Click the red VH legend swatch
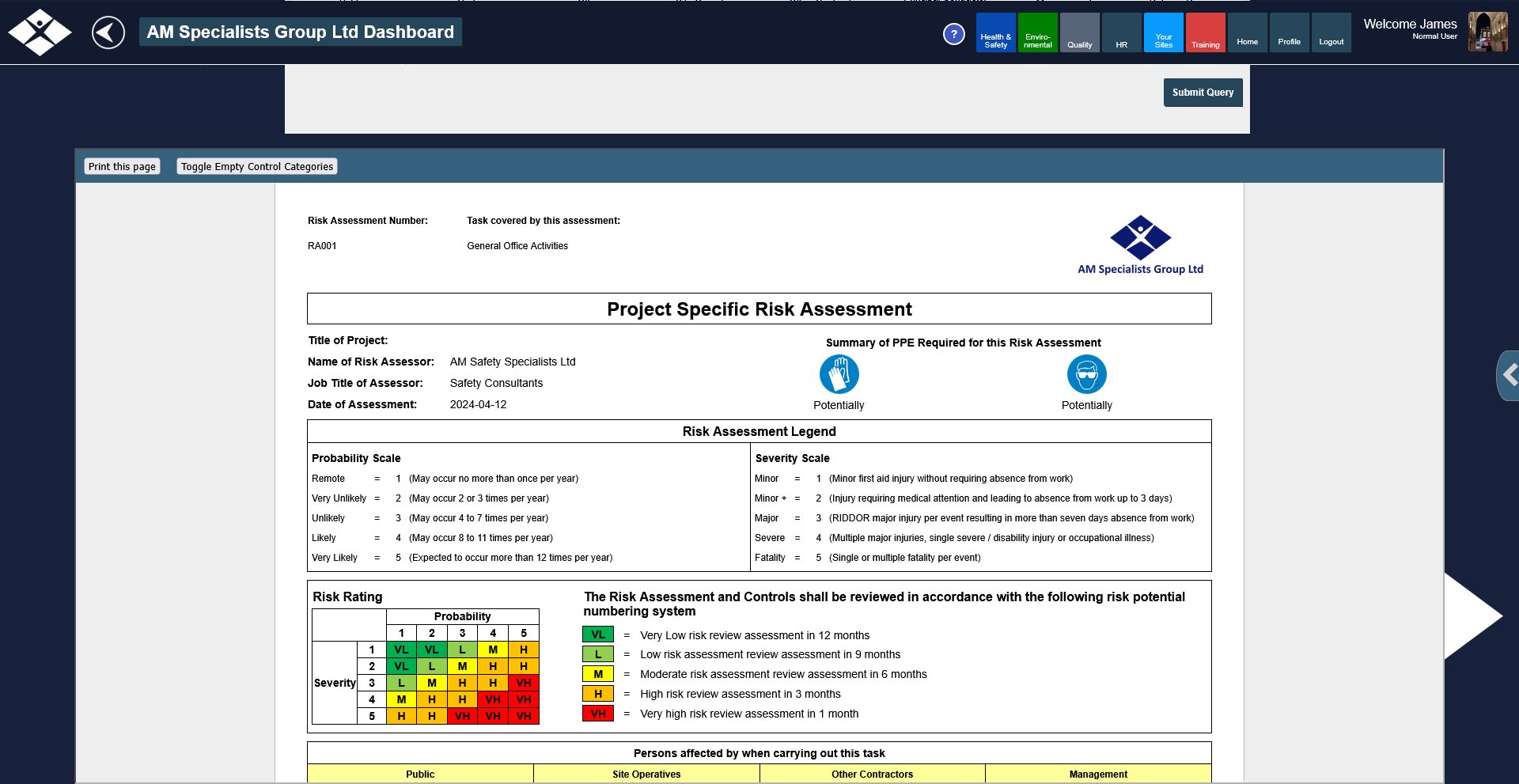 click(x=598, y=714)
